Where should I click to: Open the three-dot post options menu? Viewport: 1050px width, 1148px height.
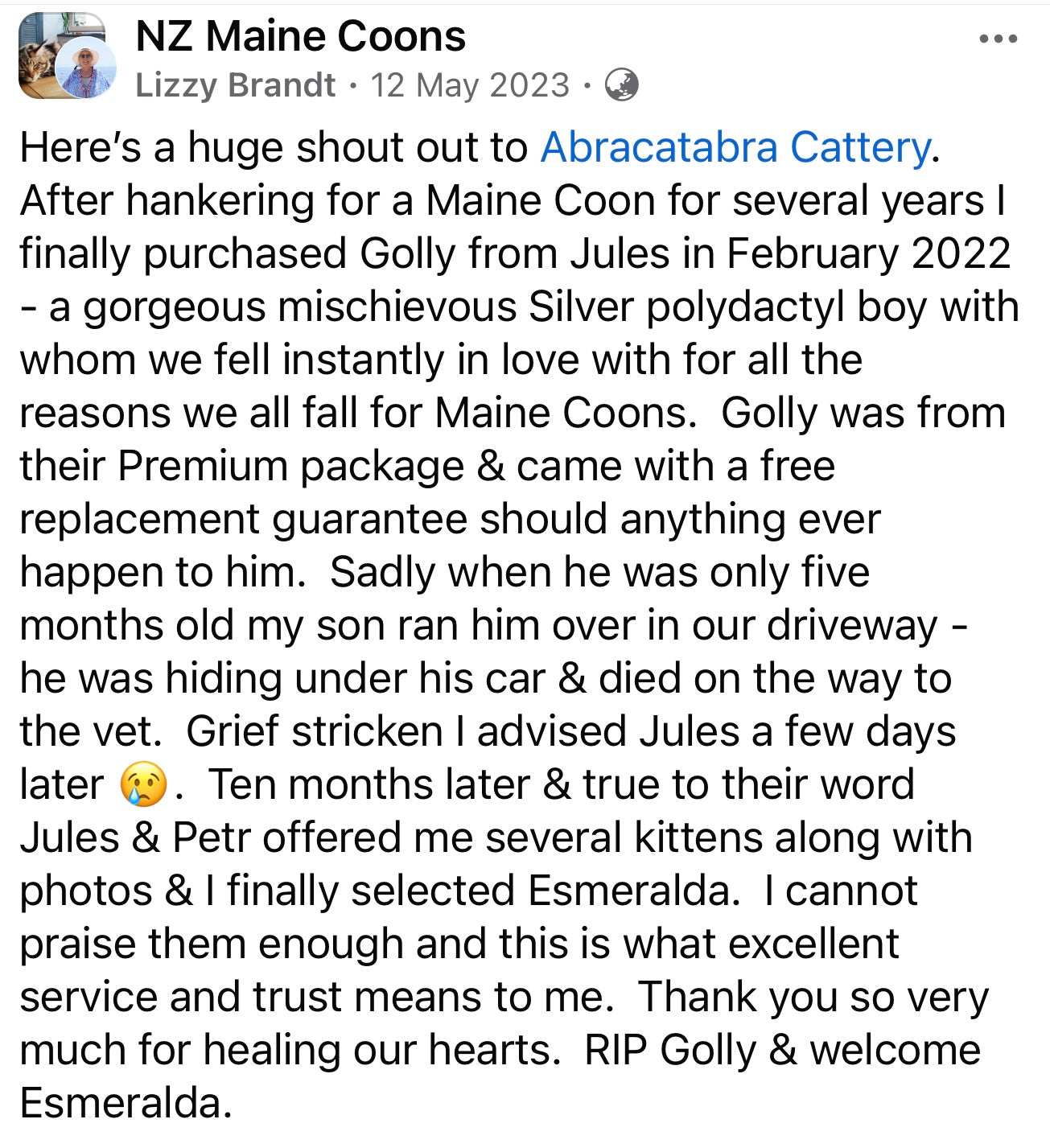tap(999, 39)
